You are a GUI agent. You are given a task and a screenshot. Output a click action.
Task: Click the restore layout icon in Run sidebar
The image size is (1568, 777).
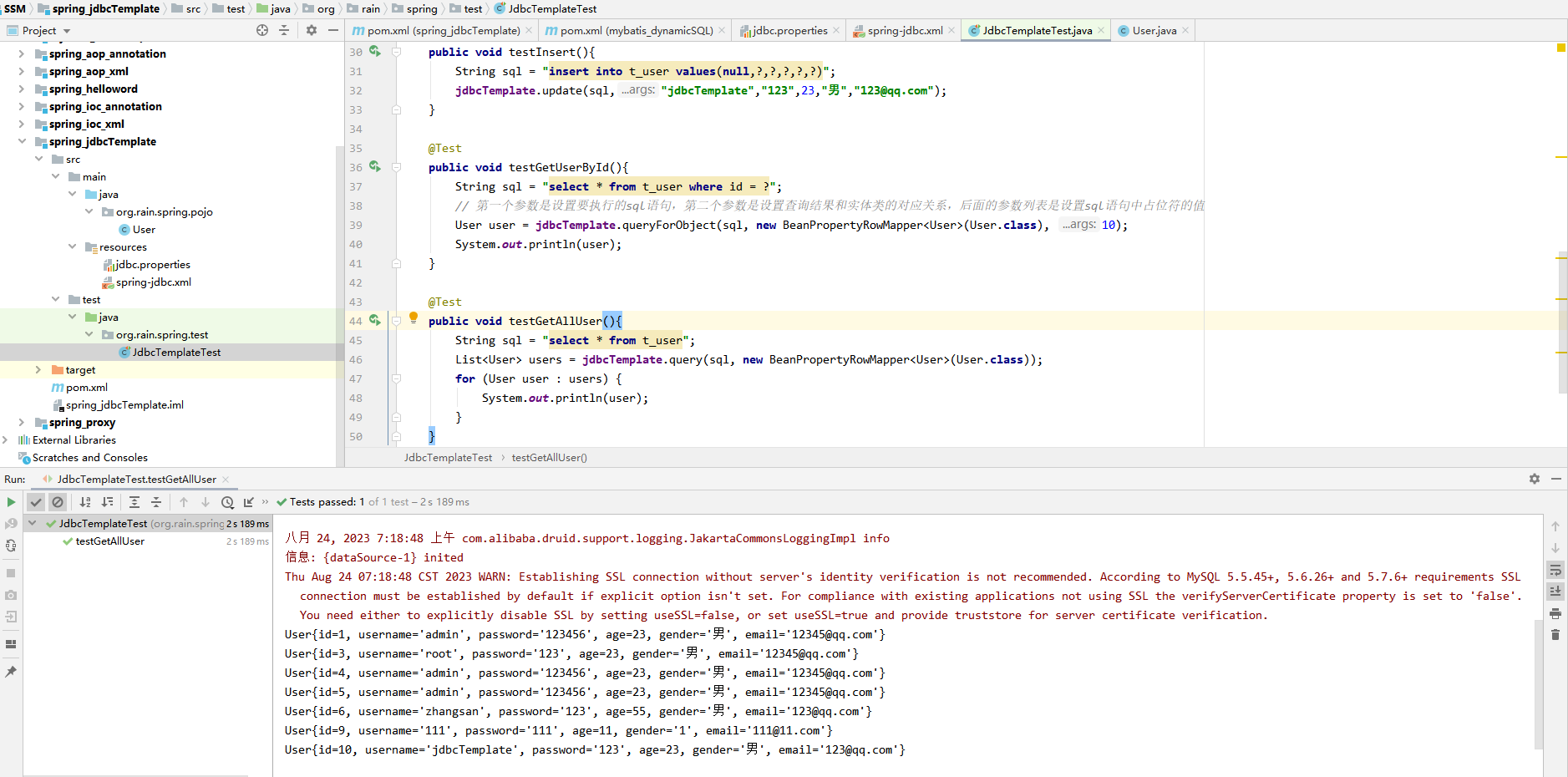tap(11, 644)
